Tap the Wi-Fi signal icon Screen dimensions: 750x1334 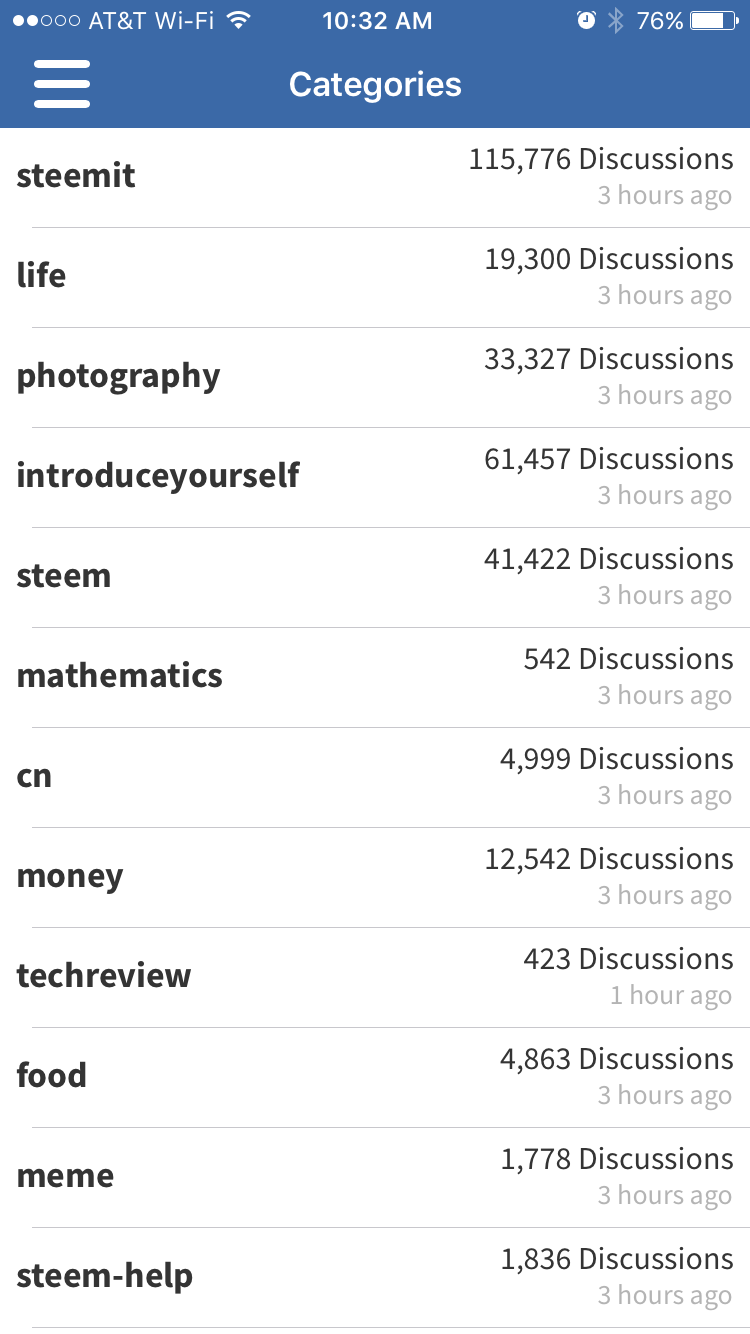click(x=238, y=20)
